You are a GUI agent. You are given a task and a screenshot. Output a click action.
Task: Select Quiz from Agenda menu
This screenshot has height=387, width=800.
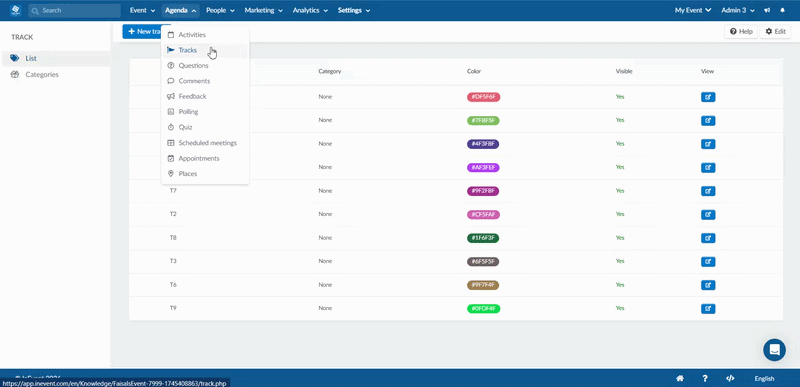tap(205, 127)
